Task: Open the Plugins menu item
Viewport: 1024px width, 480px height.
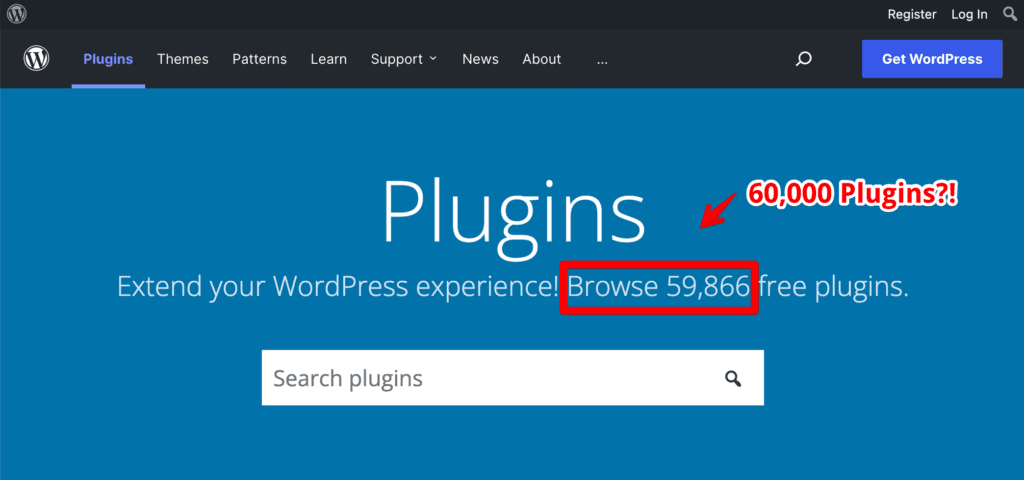Action: coord(108,59)
